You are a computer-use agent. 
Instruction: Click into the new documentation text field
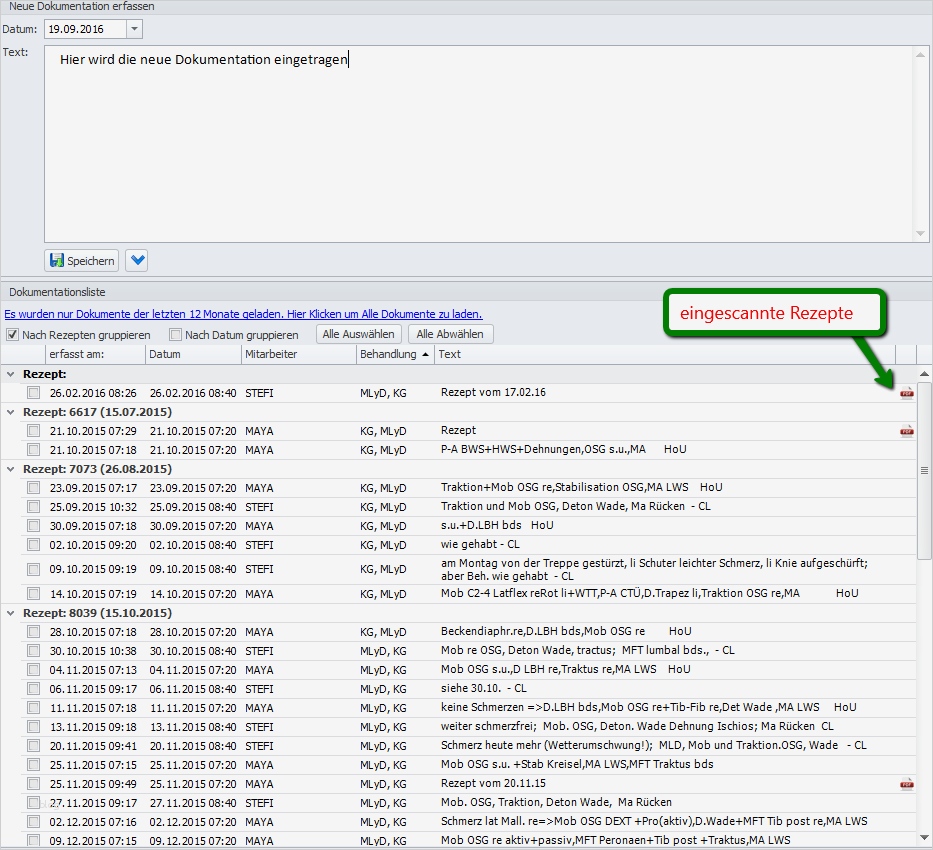tap(478, 145)
